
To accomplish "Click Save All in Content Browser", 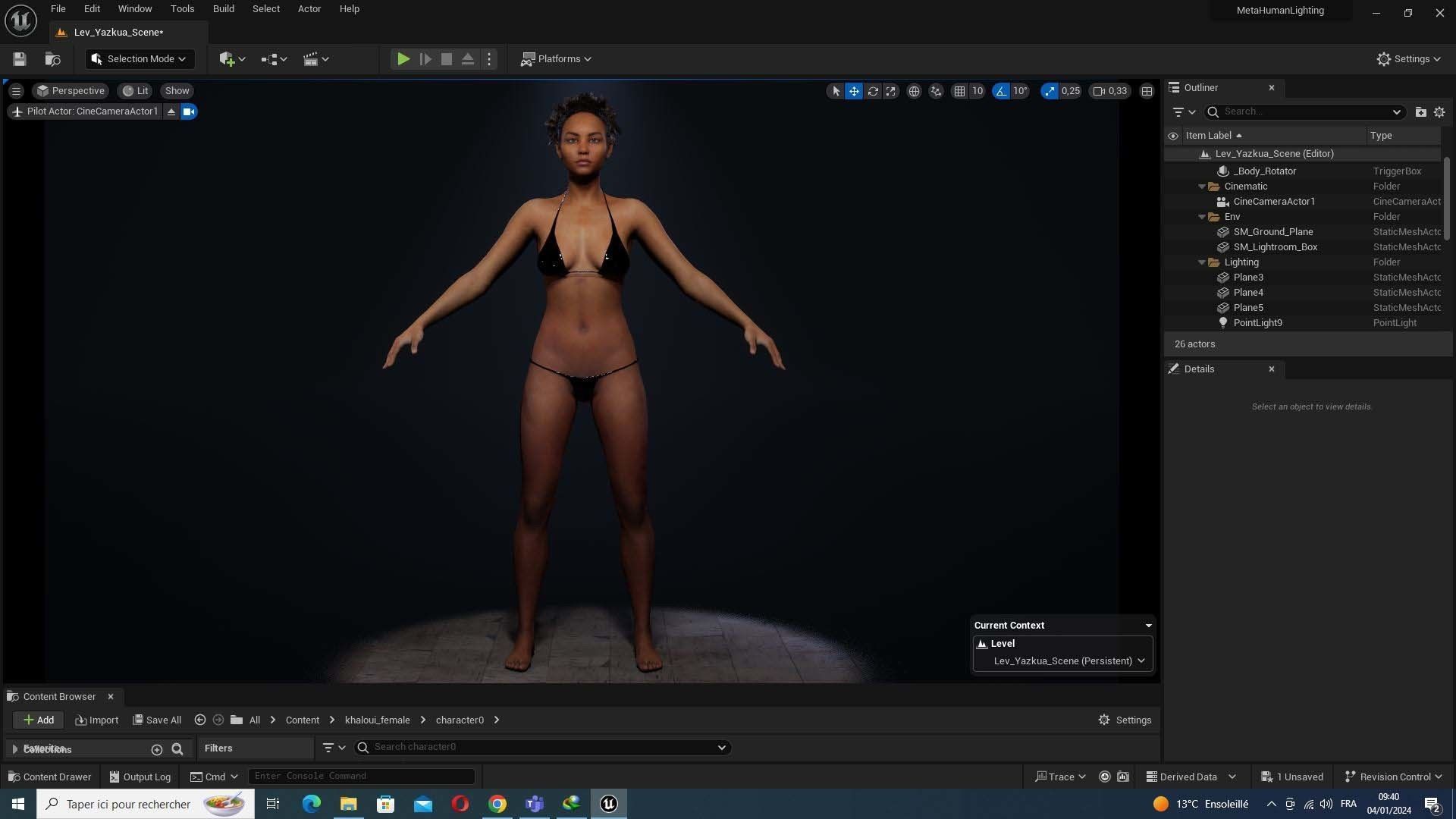I will tap(157, 720).
